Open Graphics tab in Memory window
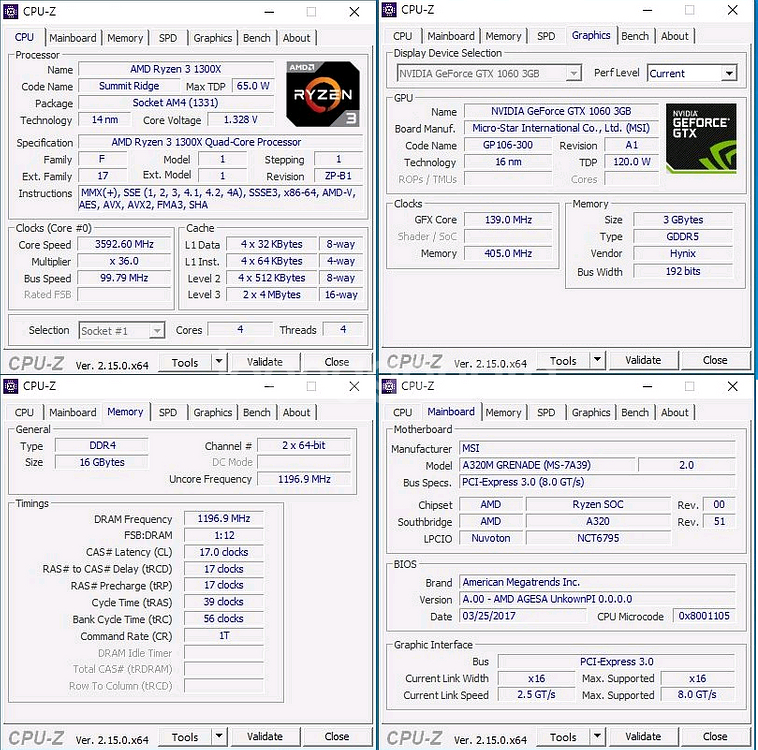The width and height of the screenshot is (758, 750). point(213,412)
